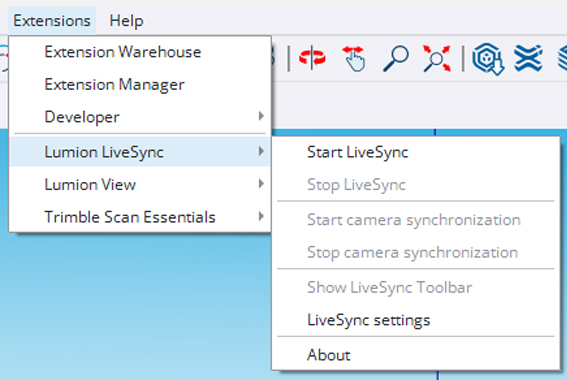Activate the Pan hand tool
The width and height of the screenshot is (567, 380).
point(353,58)
